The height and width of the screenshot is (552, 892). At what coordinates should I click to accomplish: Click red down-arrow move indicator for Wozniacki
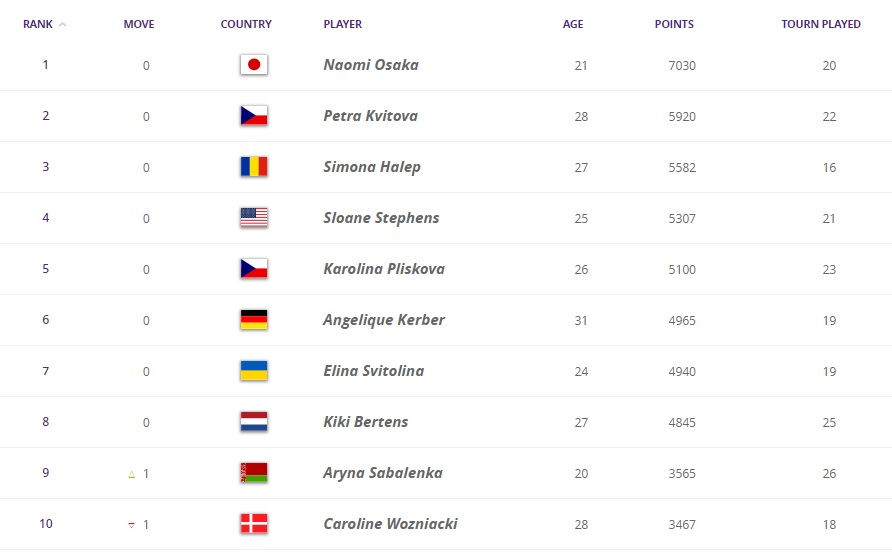point(132,525)
